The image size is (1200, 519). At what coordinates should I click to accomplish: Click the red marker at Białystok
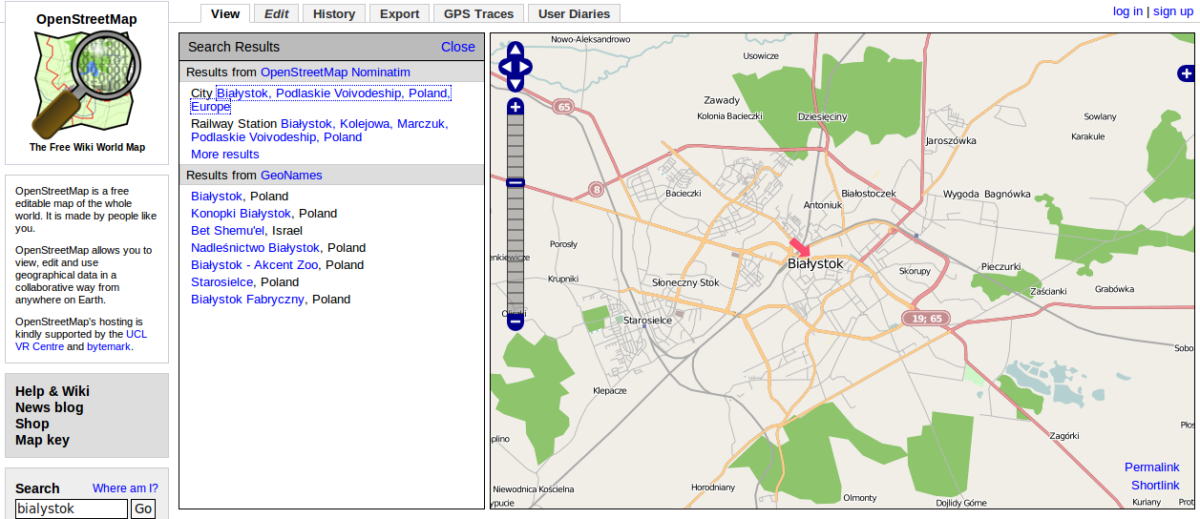tap(800, 247)
